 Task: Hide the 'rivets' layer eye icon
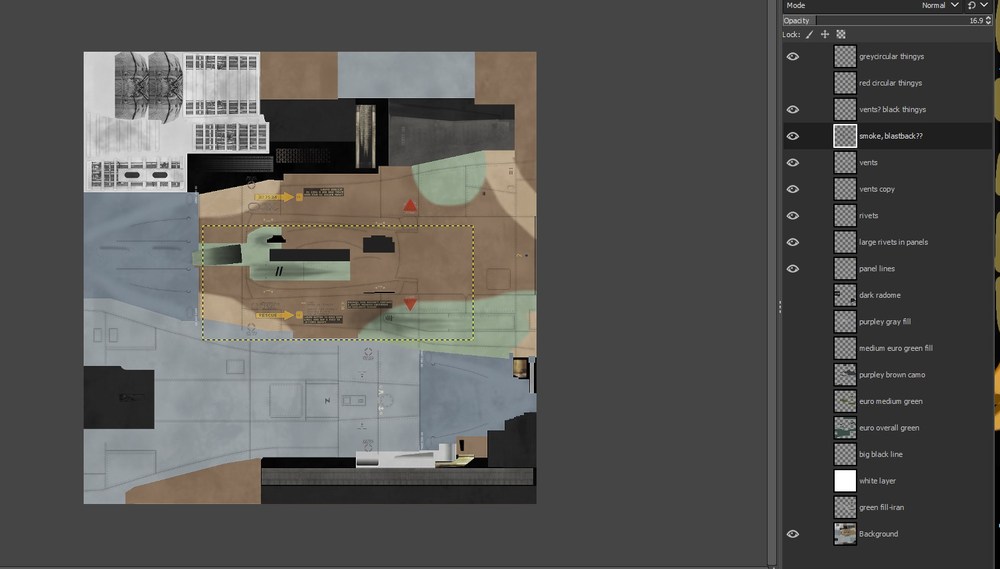[x=793, y=216]
